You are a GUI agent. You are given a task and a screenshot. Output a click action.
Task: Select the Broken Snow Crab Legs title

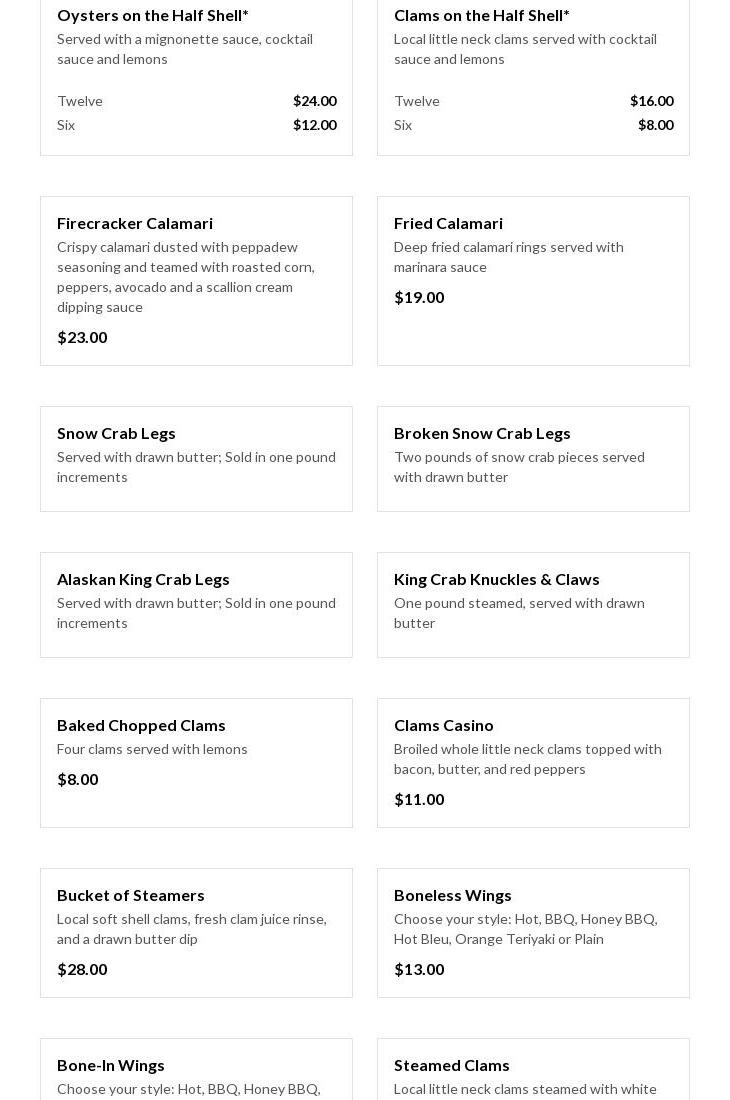(x=482, y=433)
